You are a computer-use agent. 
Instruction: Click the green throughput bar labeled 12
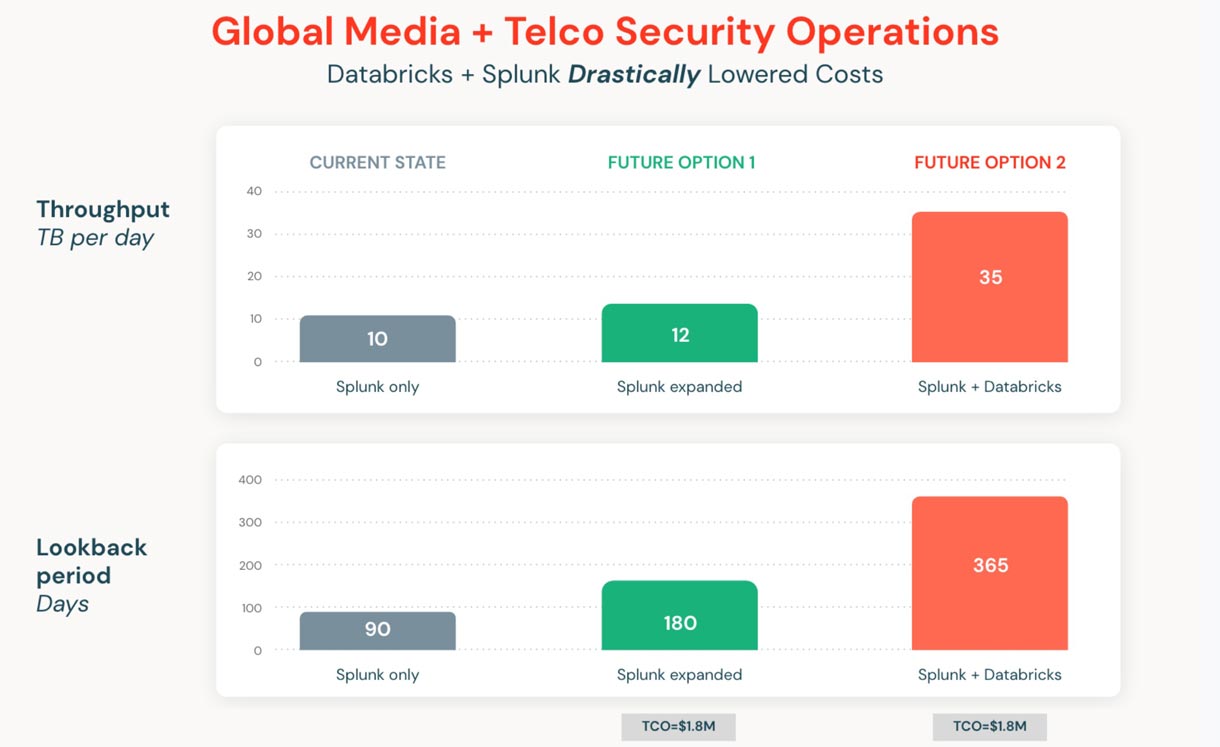(680, 334)
